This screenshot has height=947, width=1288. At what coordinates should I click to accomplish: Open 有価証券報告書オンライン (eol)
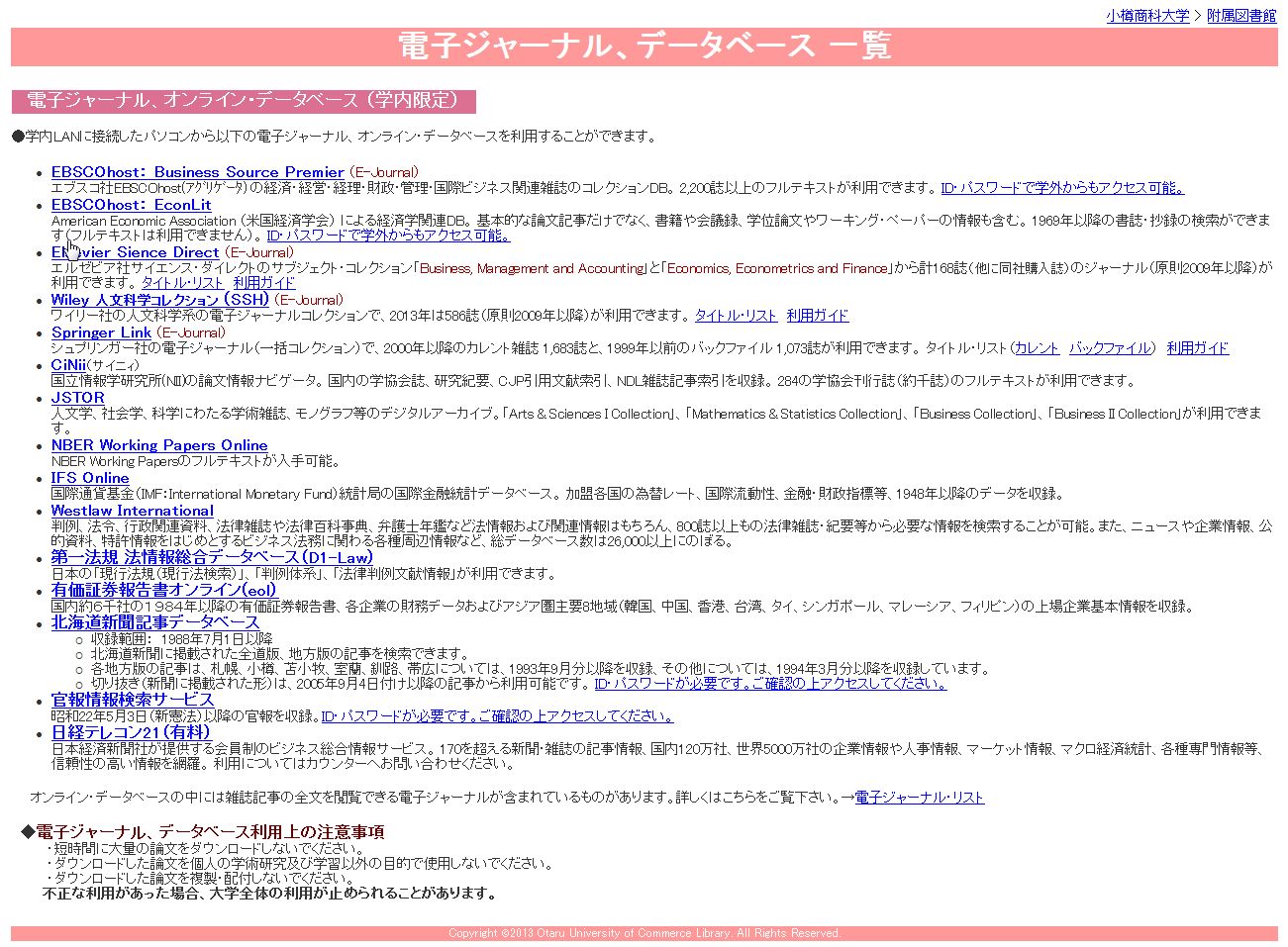(x=164, y=590)
